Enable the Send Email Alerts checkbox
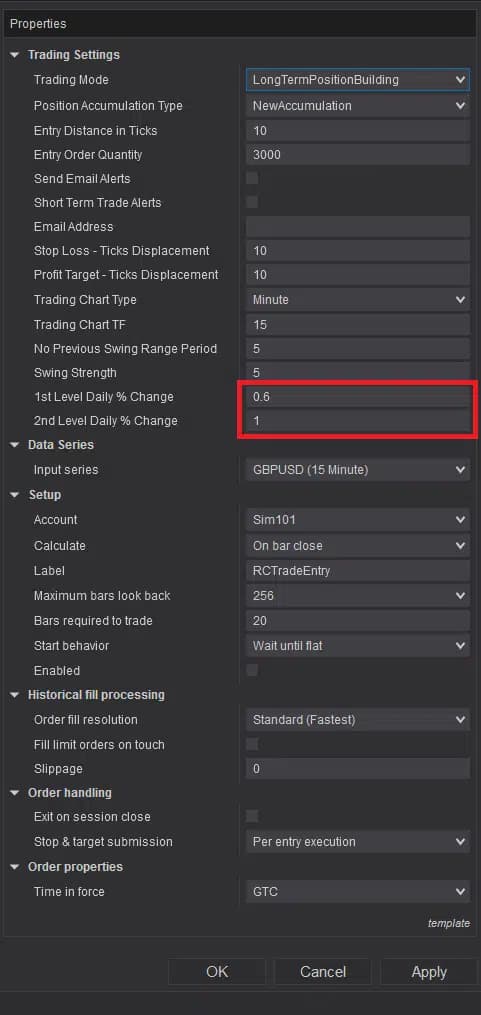The height and width of the screenshot is (1015, 481). pyautogui.click(x=252, y=178)
